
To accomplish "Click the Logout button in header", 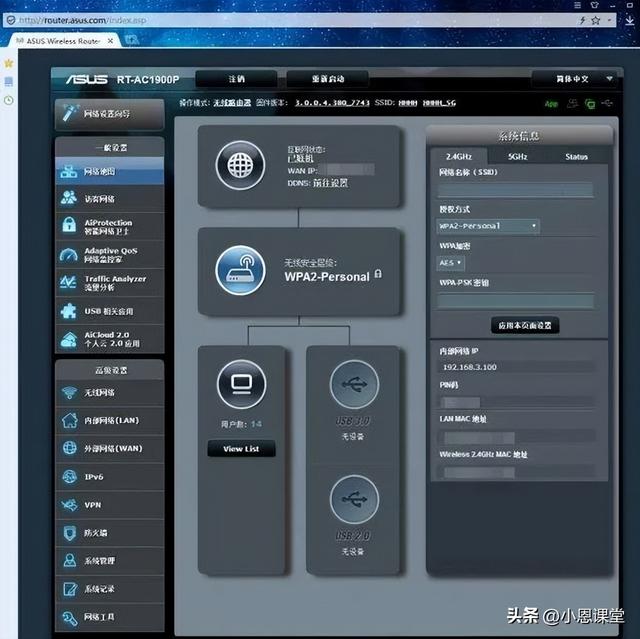I will (x=236, y=79).
